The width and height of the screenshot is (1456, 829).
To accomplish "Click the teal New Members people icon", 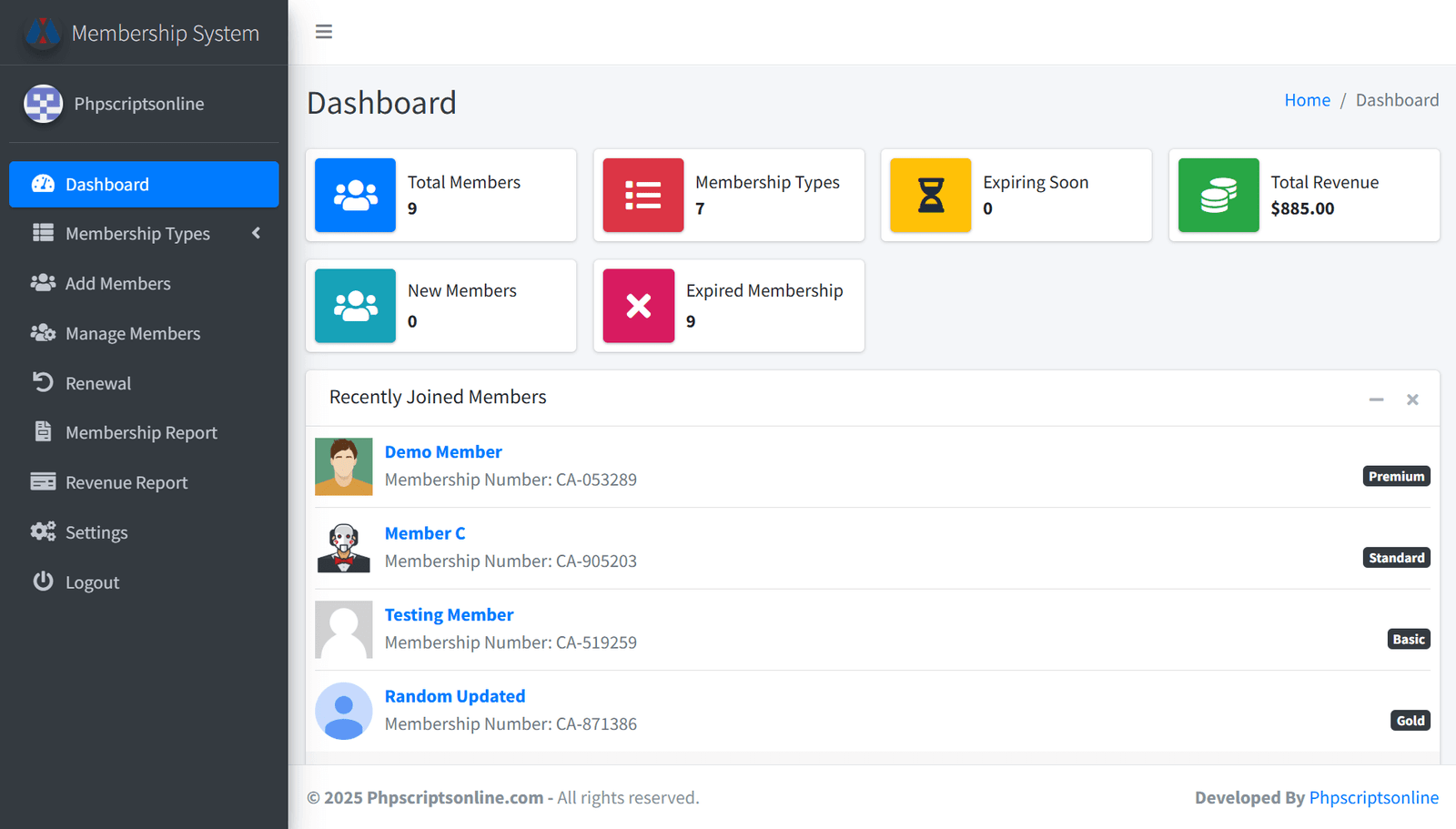I will (355, 306).
